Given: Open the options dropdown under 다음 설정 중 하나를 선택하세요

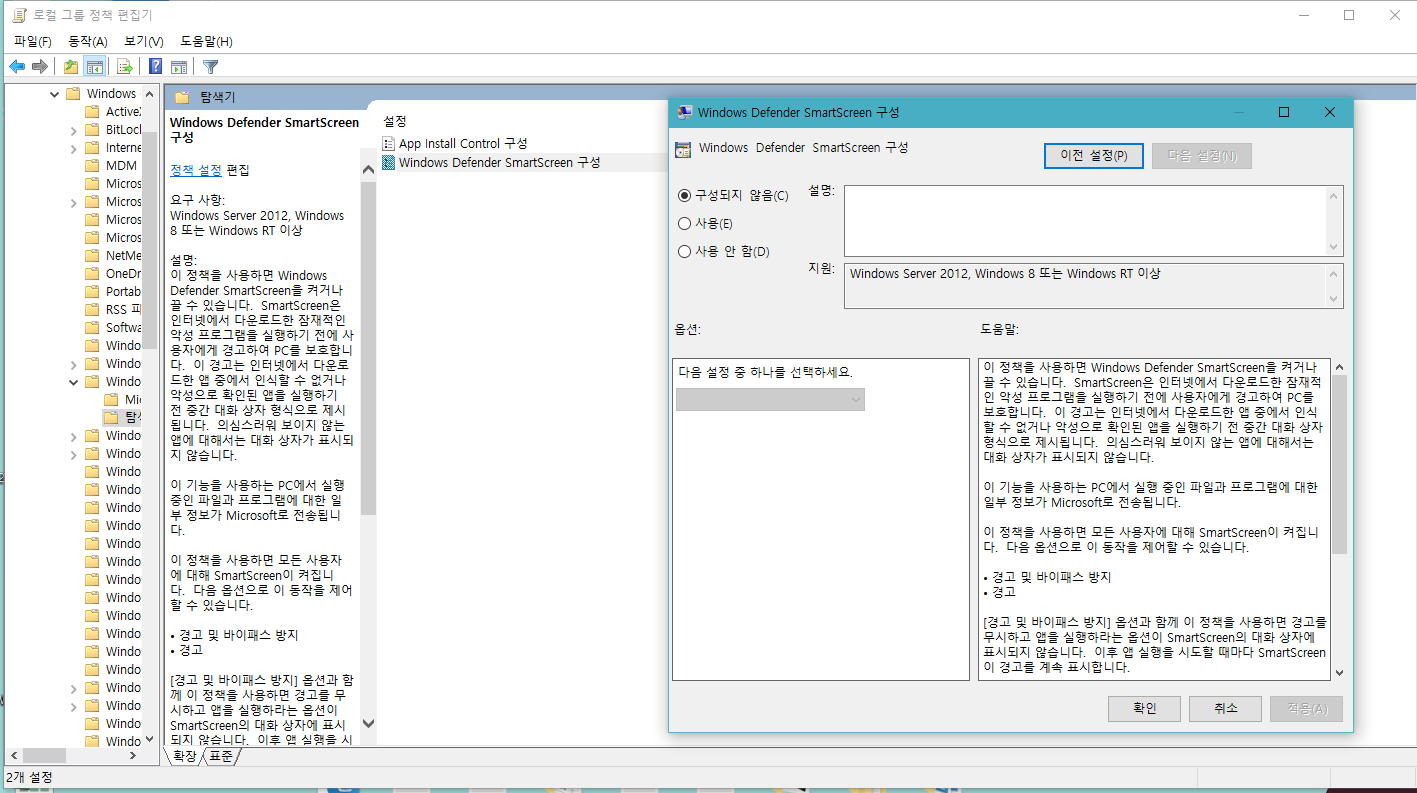Looking at the screenshot, I should (770, 400).
